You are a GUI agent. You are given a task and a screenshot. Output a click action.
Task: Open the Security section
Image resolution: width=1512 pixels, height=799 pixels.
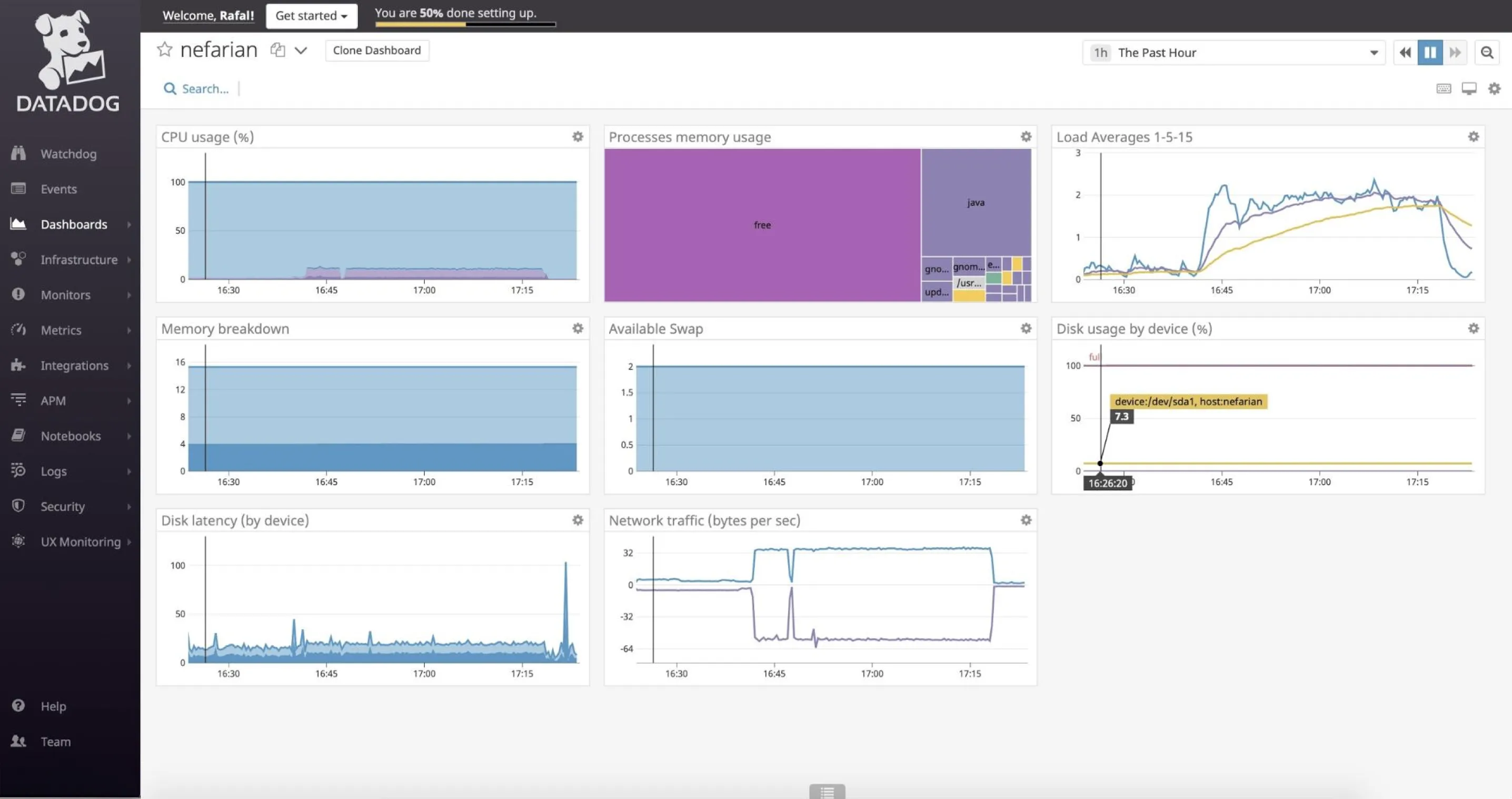tap(62, 506)
